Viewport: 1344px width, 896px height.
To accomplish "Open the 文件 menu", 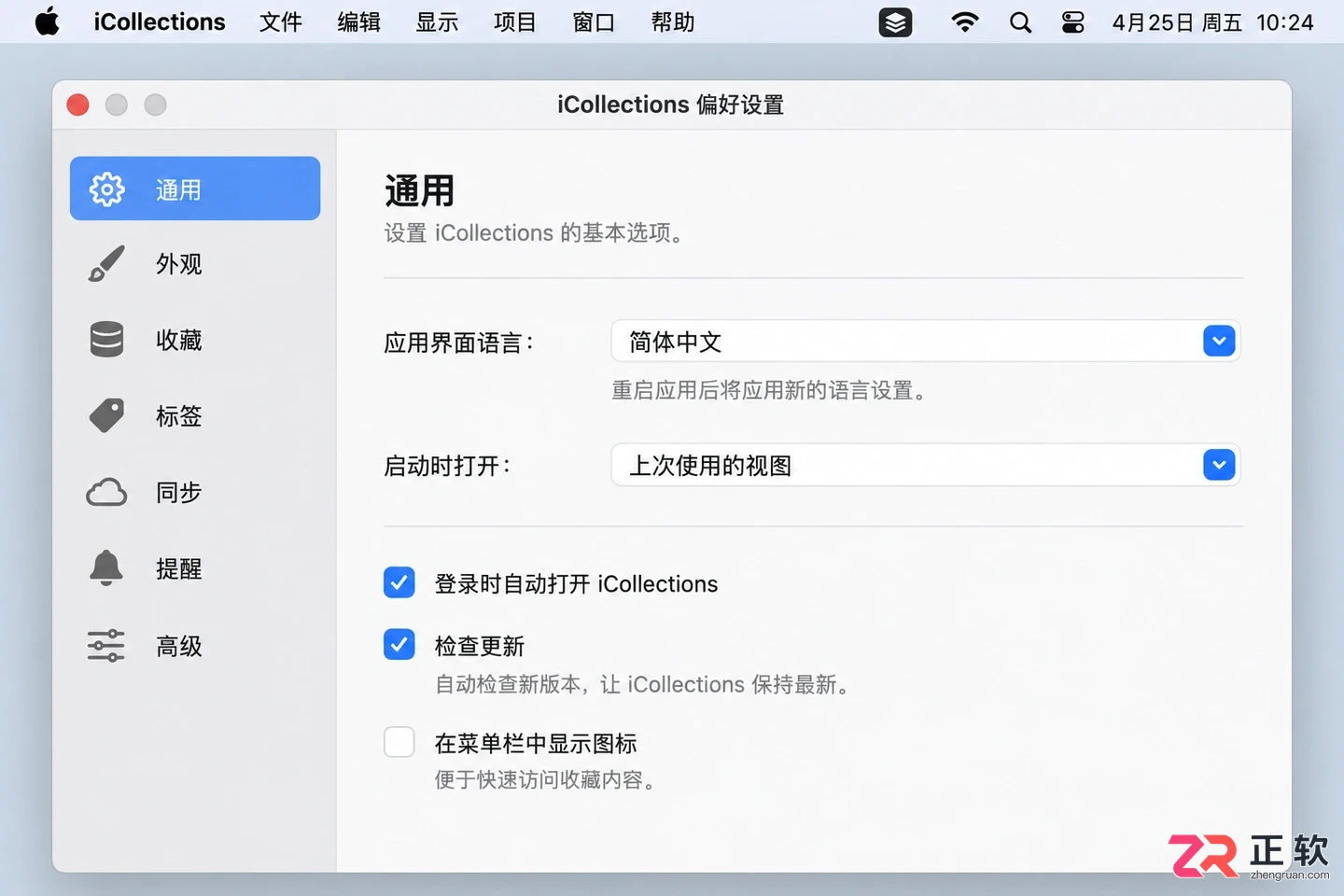I will pos(281,22).
